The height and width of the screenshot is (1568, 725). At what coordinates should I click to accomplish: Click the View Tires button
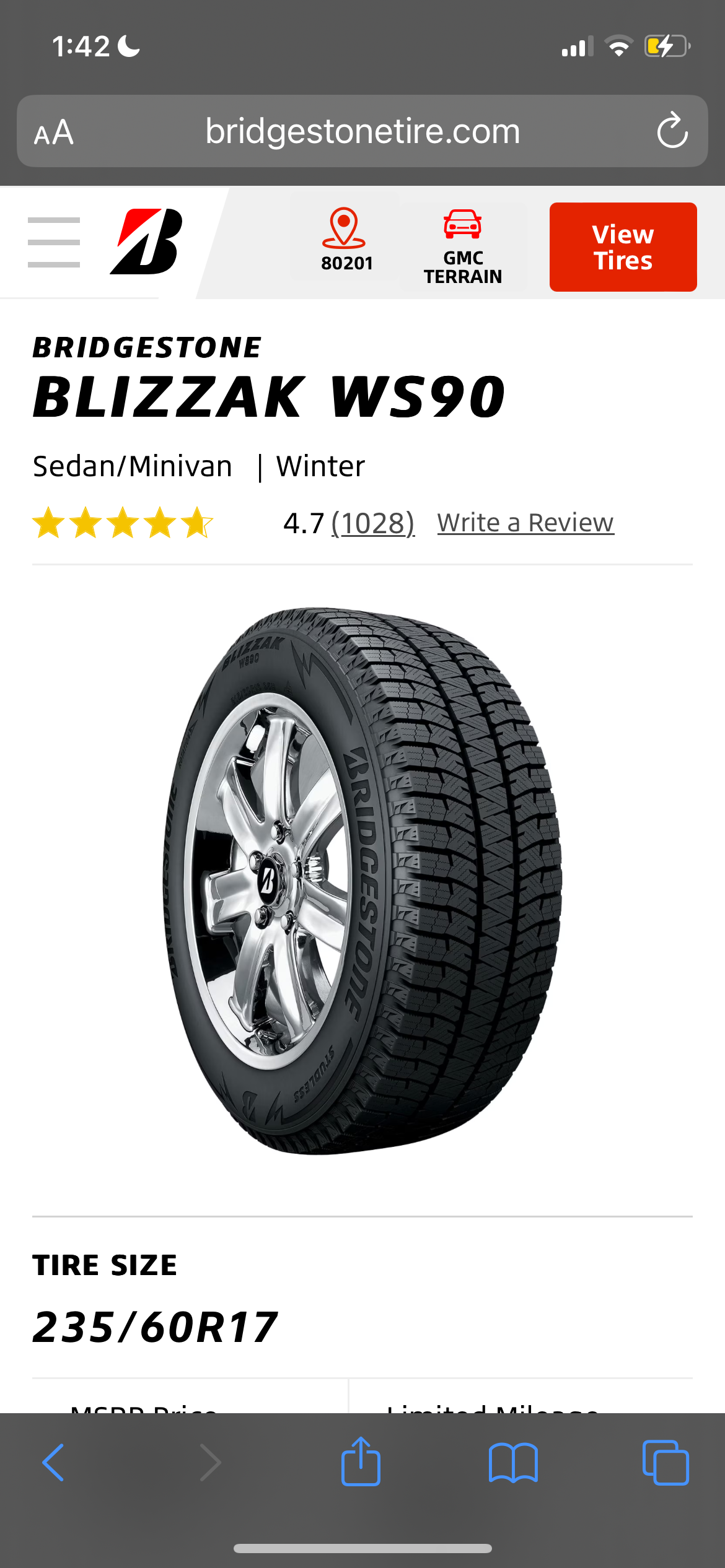click(x=623, y=247)
